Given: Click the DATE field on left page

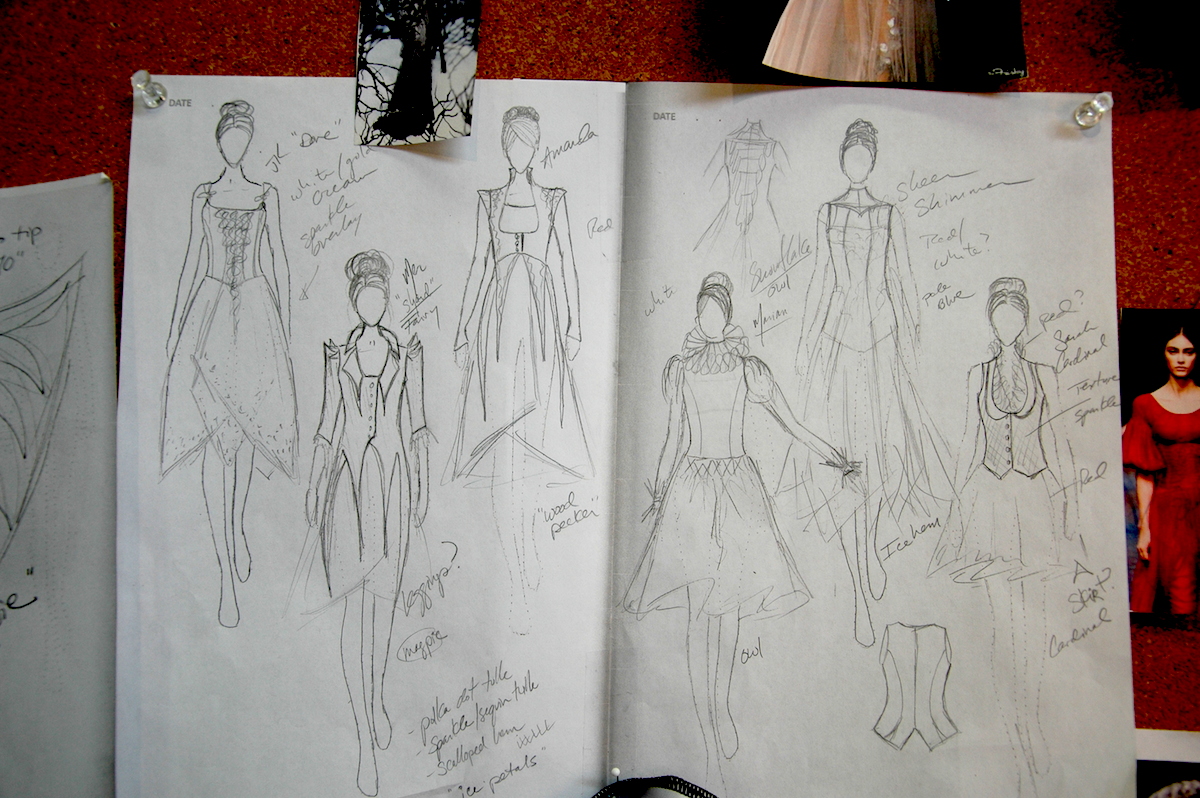Looking at the screenshot, I should pyautogui.click(x=180, y=102).
